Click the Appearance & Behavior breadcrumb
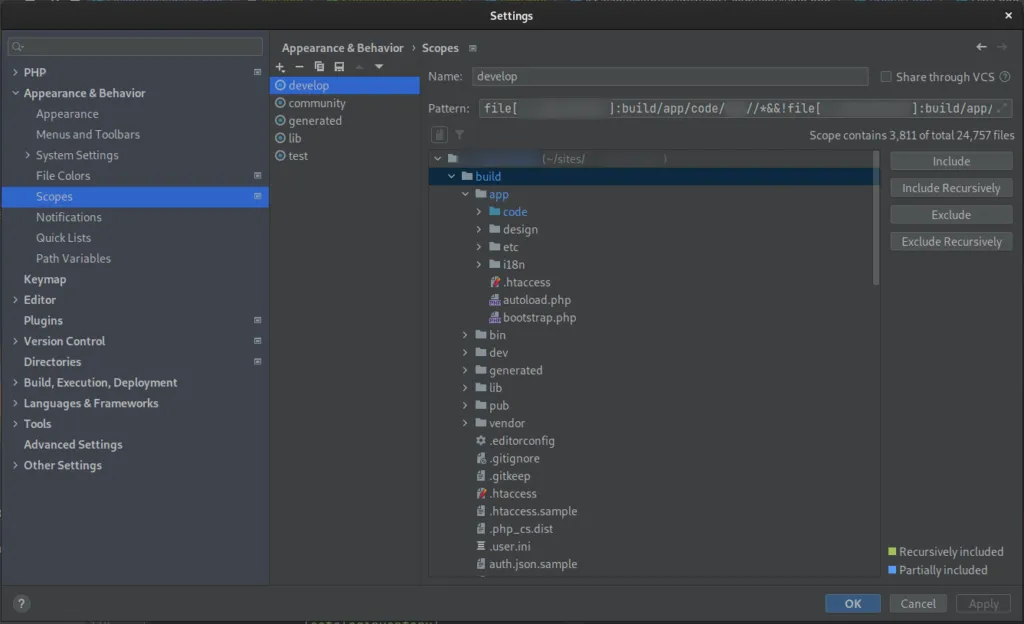The image size is (1024, 624). 342,47
